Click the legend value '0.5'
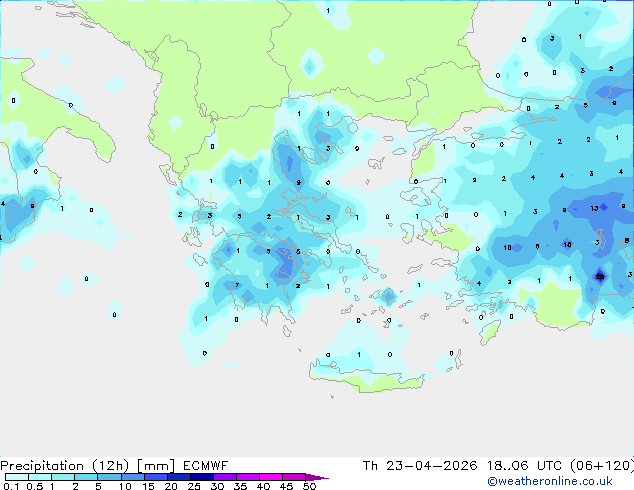 (x=34, y=486)
